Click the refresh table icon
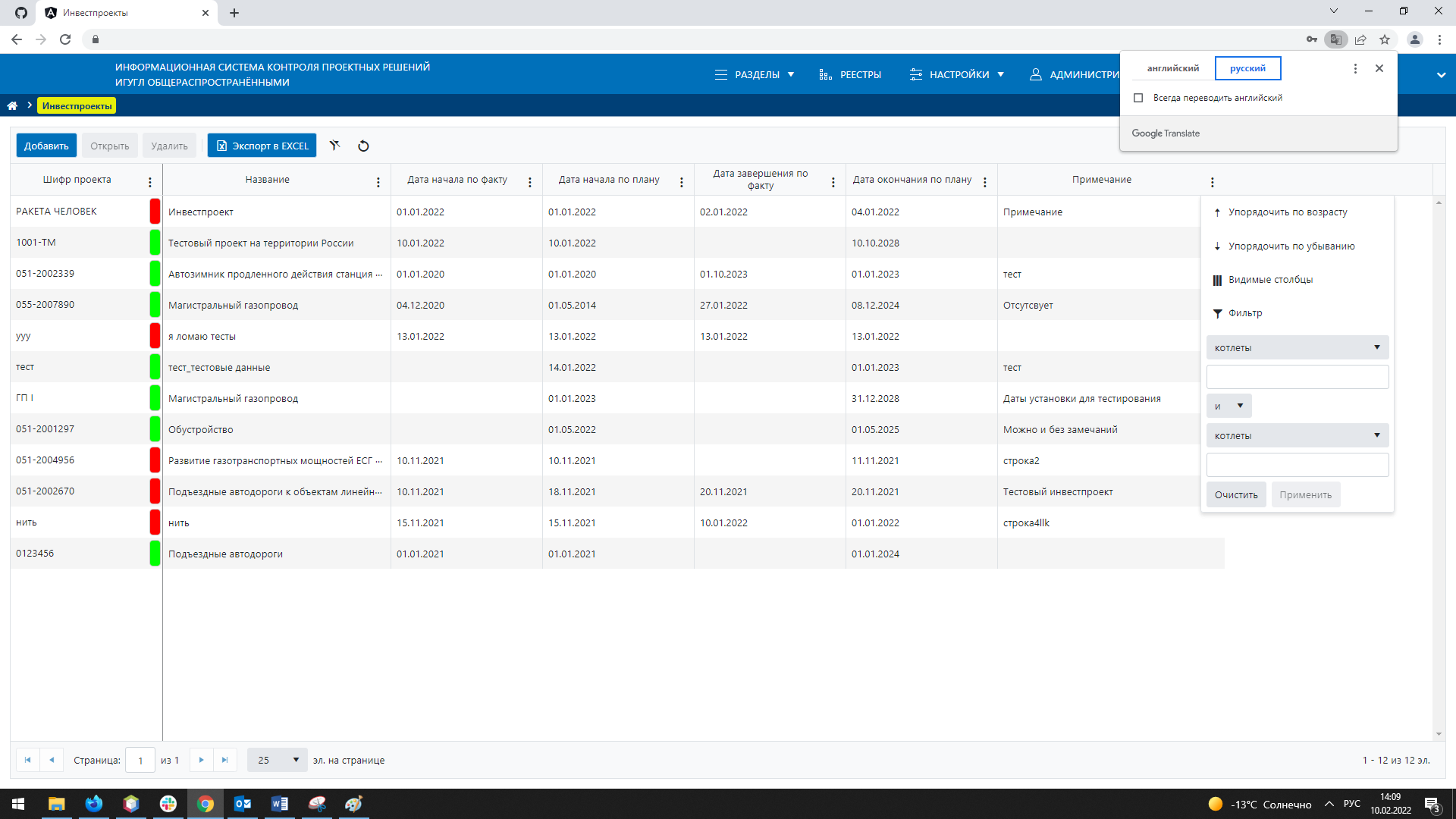Image resolution: width=1456 pixels, height=819 pixels. [363, 146]
